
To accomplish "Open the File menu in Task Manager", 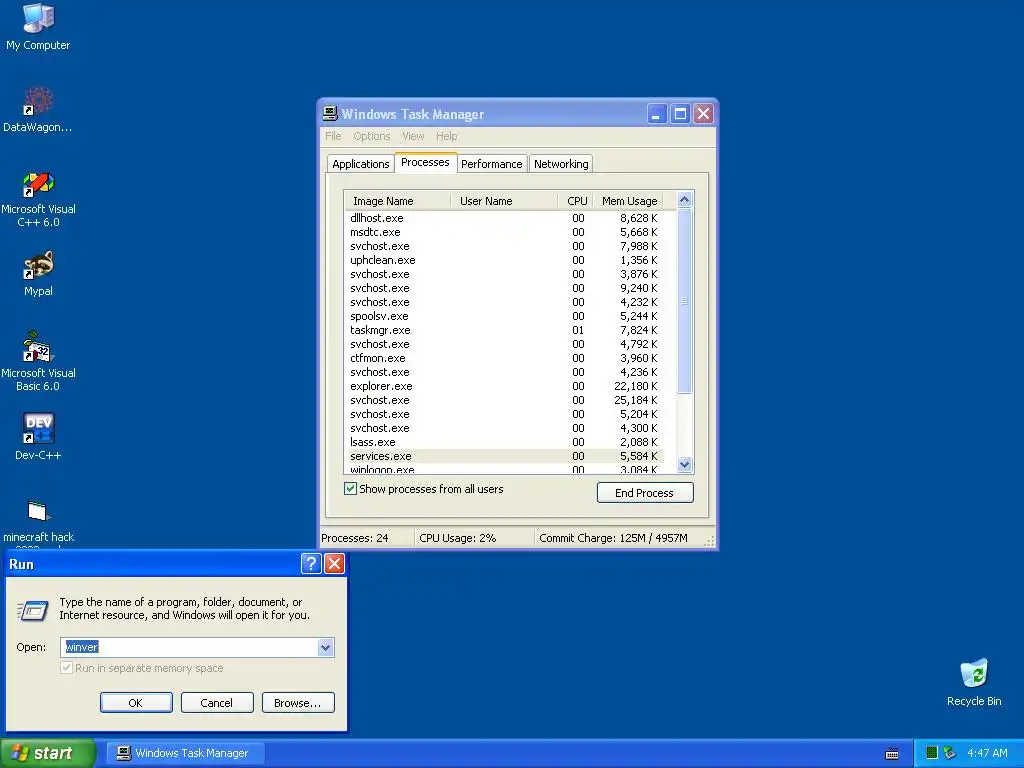I will coord(333,136).
